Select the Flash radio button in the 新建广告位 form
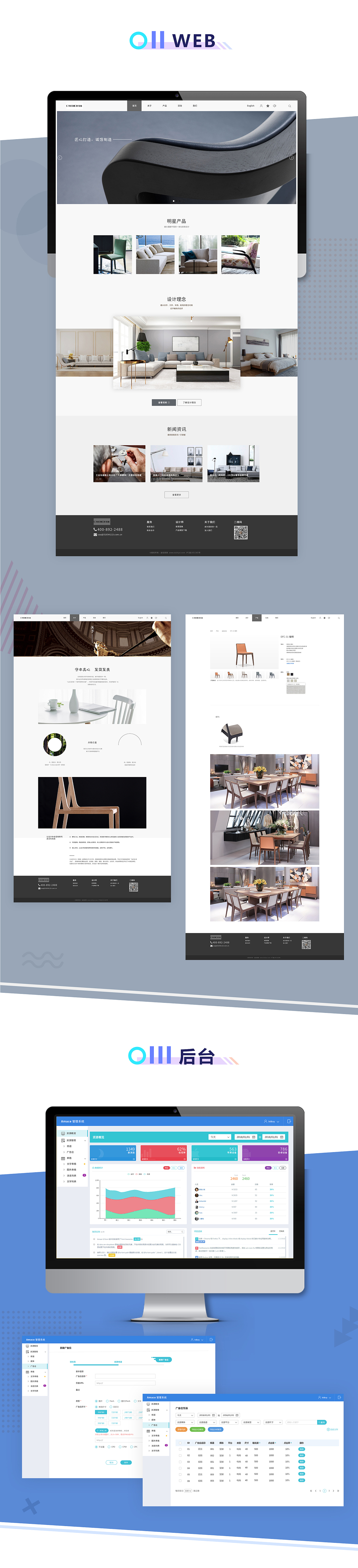 point(107,1401)
